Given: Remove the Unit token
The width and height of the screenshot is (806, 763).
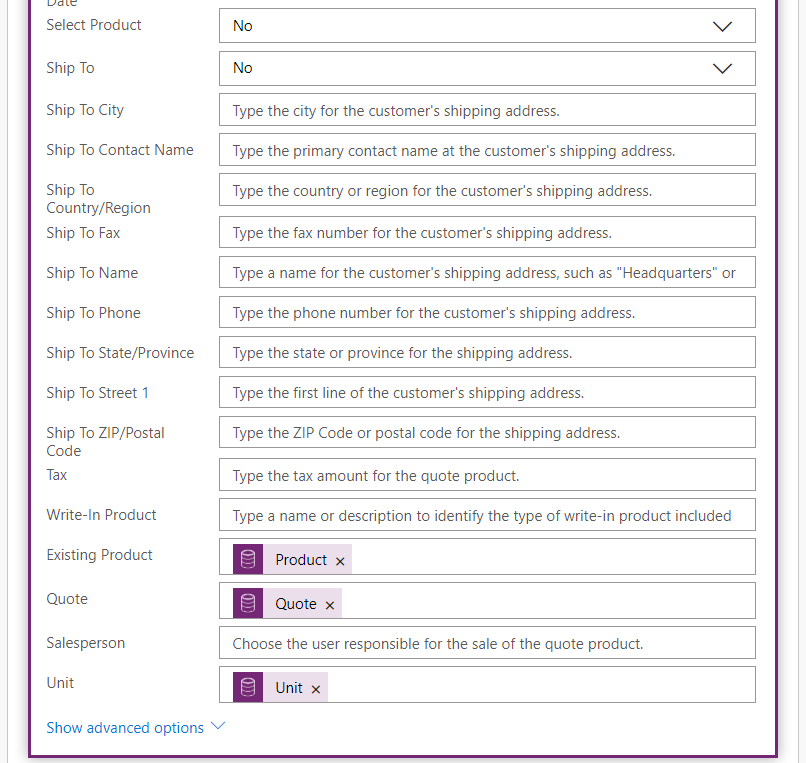Looking at the screenshot, I should [x=316, y=690].
